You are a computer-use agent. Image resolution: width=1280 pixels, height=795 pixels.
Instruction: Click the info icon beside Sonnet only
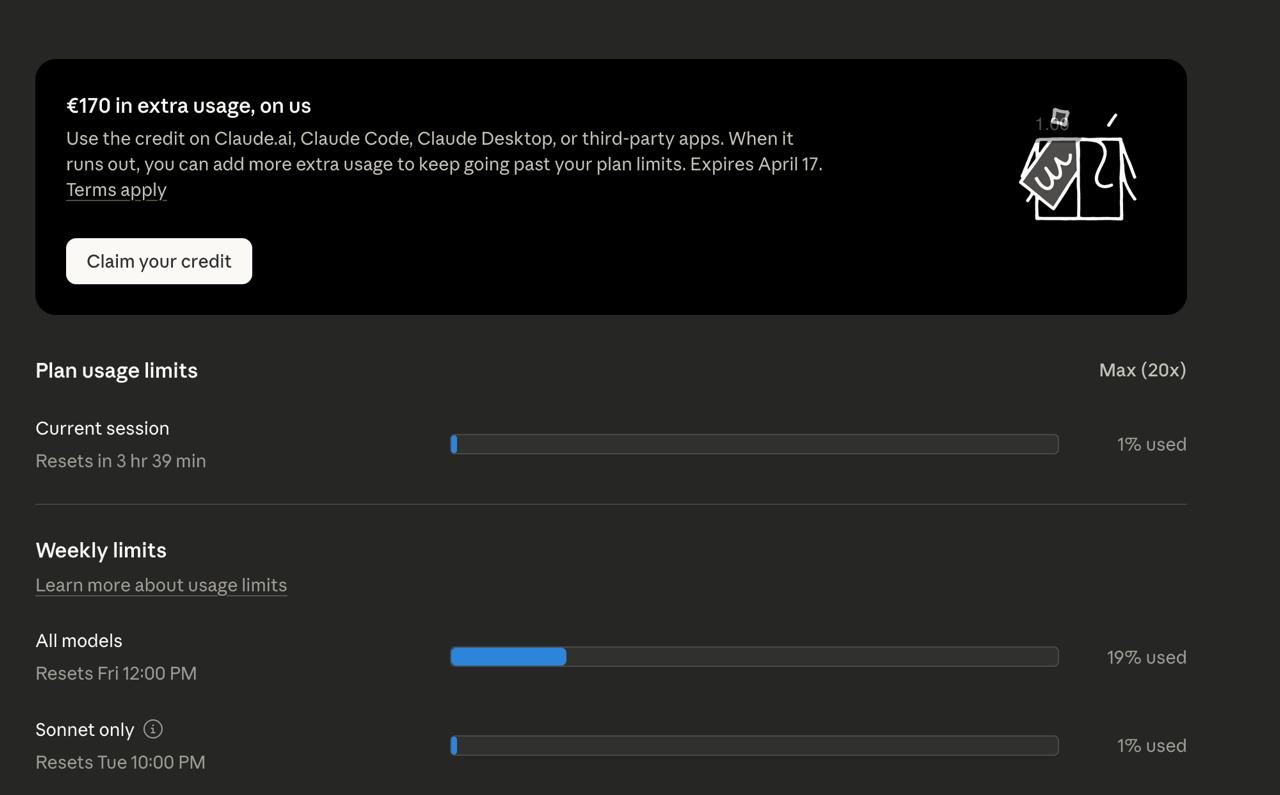pos(153,729)
